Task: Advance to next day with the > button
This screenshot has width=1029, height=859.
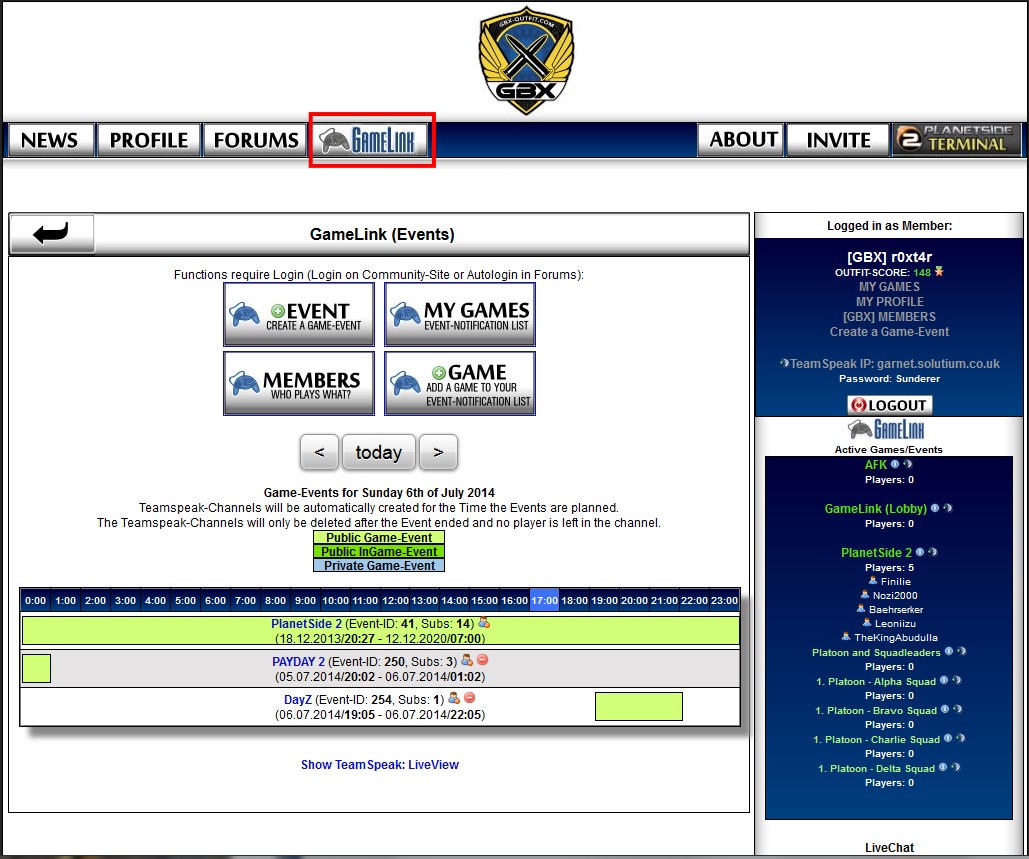Action: tap(438, 452)
